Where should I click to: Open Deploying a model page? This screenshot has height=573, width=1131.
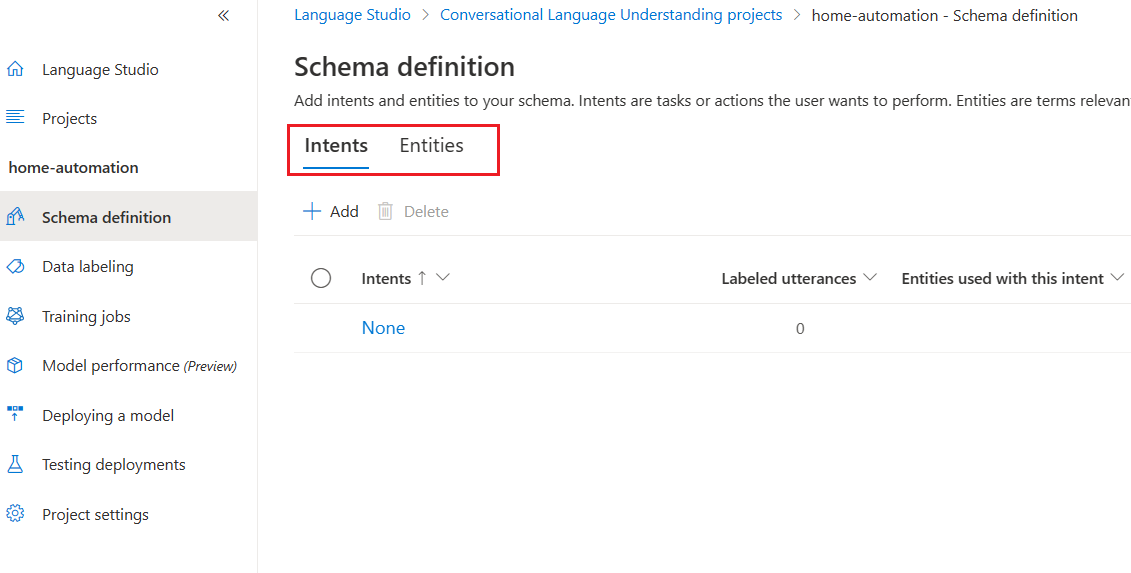coord(108,416)
